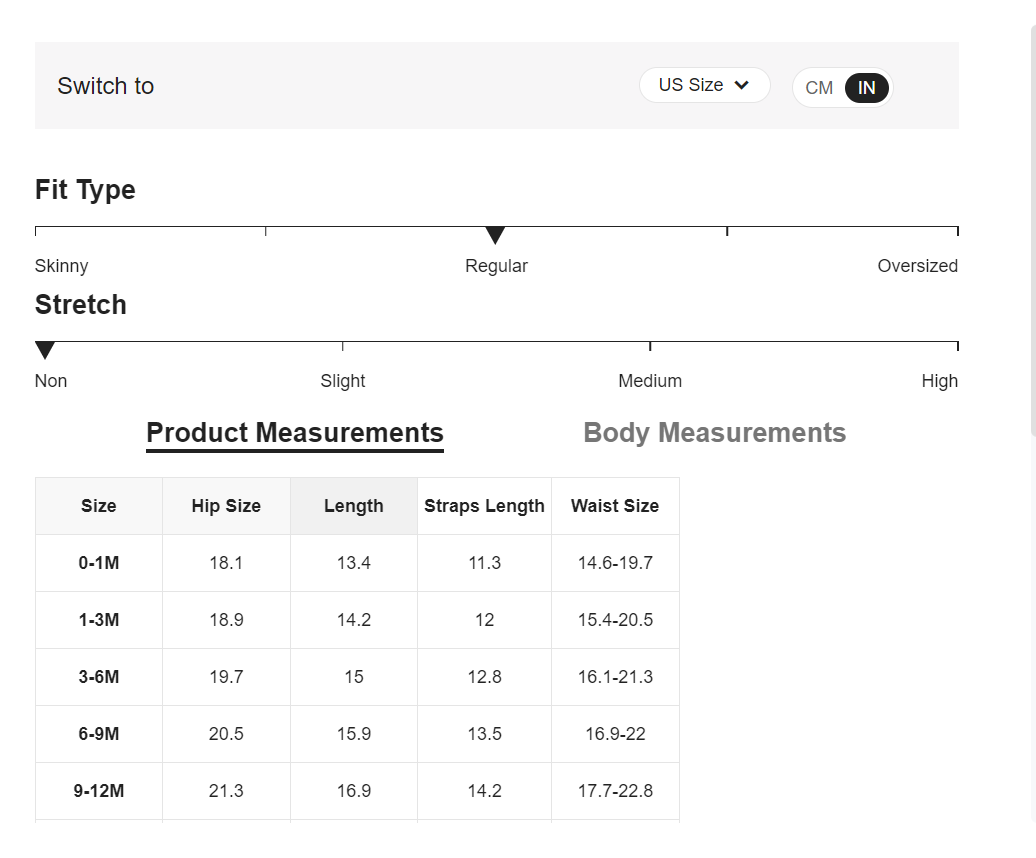The image size is (1036, 858).
Task: Switch to the Body Measurements tab
Action: [x=714, y=433]
